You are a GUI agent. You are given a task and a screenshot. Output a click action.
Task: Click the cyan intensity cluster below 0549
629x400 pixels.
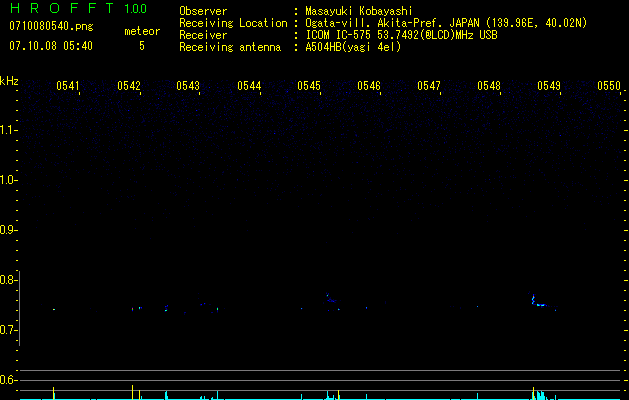click(541, 395)
